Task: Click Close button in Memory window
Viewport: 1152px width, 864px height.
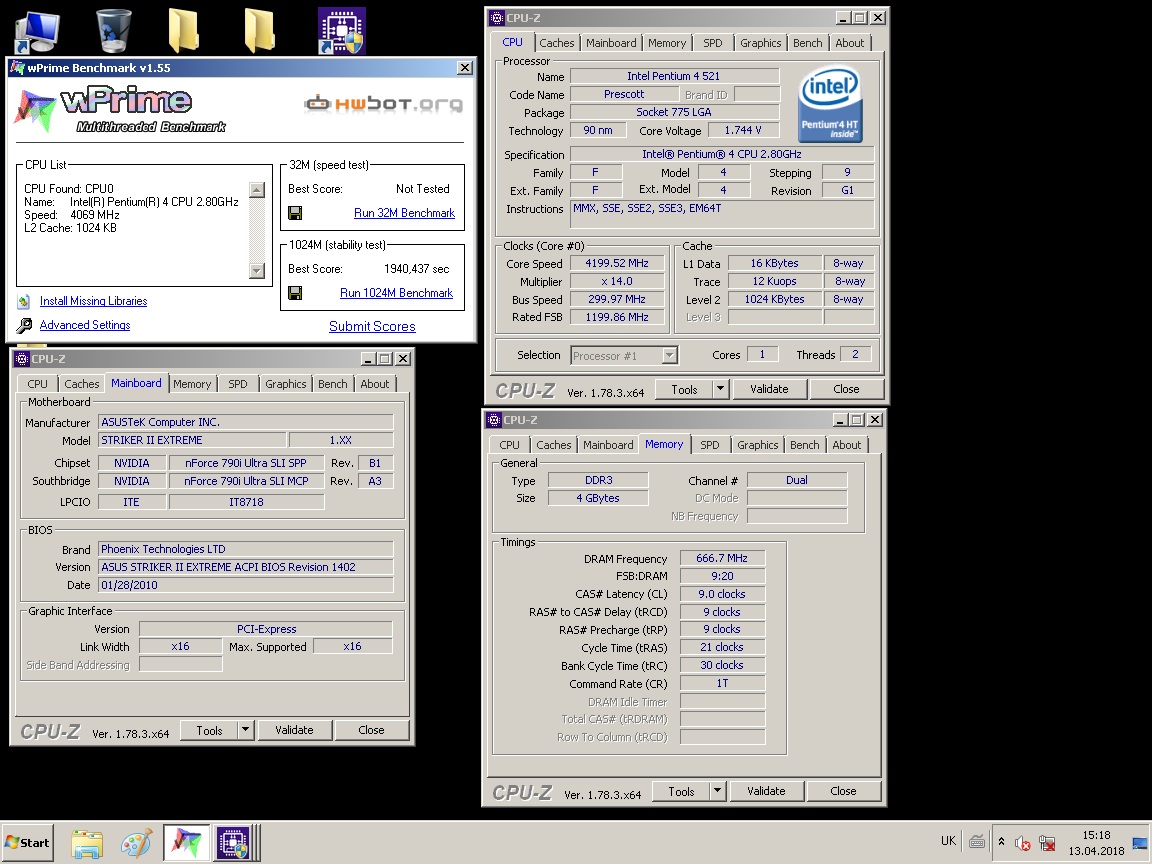Action: click(x=843, y=791)
